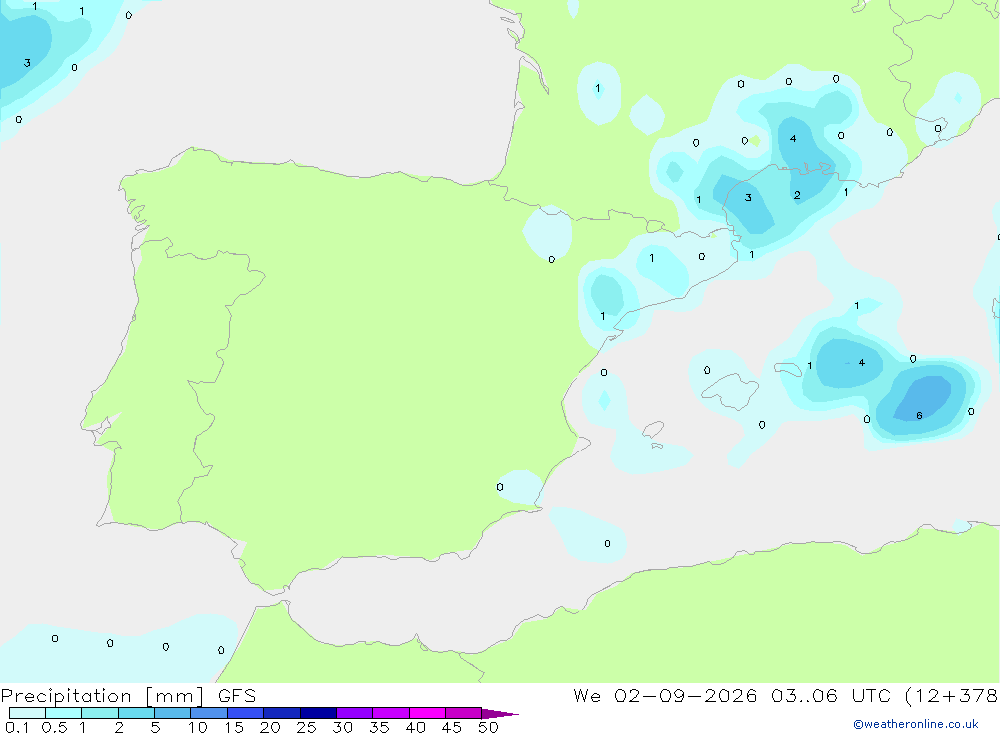Click the precipitation value '6' on the map
Viewport: 1000px width, 733px height.
(919, 415)
